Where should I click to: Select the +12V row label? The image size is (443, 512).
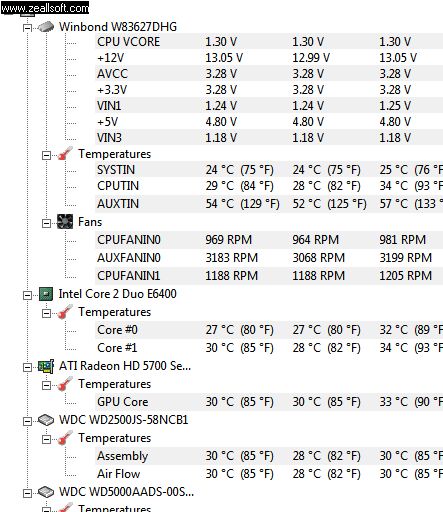110,58
